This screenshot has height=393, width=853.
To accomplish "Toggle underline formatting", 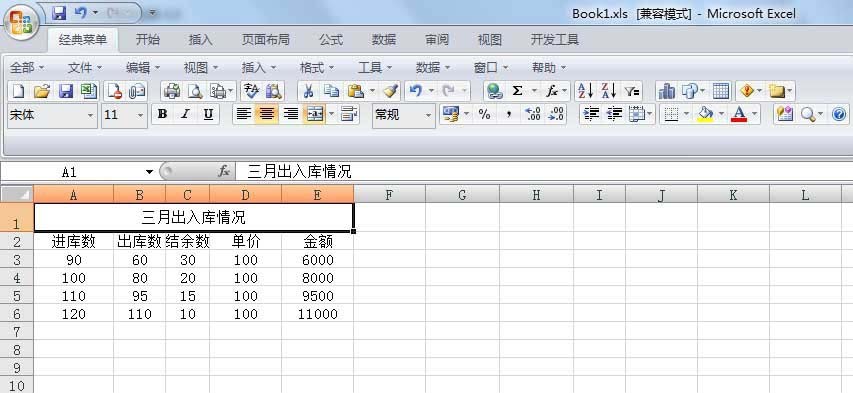I will (x=208, y=114).
